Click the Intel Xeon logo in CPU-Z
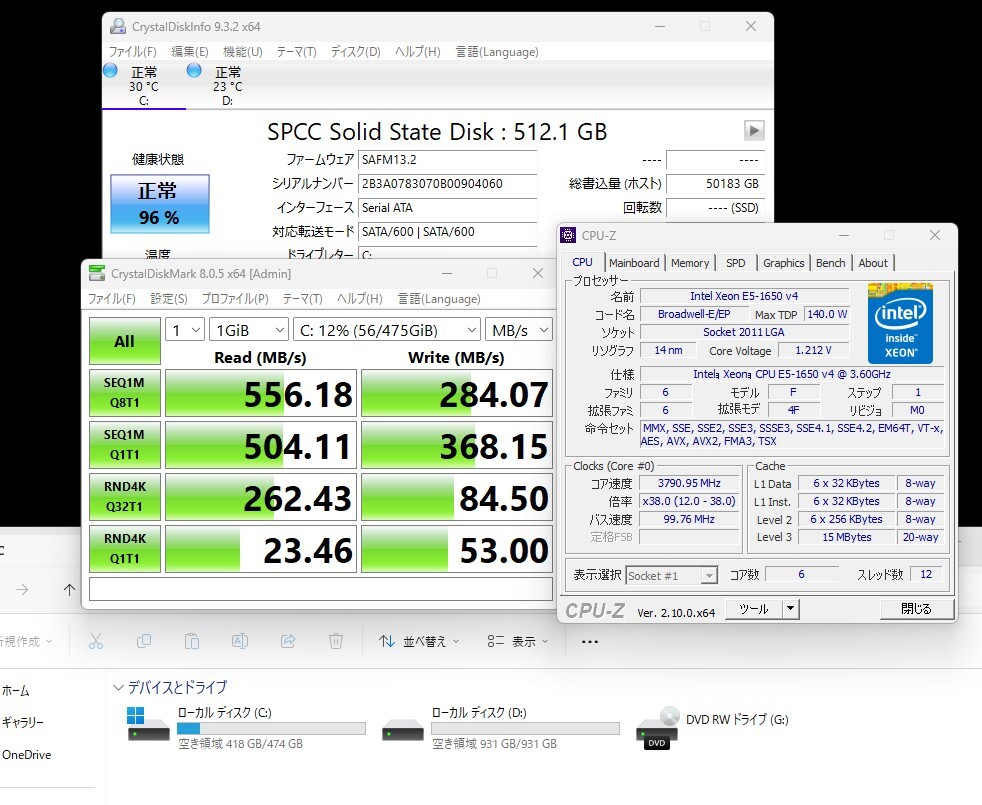Viewport: 982px width, 805px height. click(x=900, y=323)
